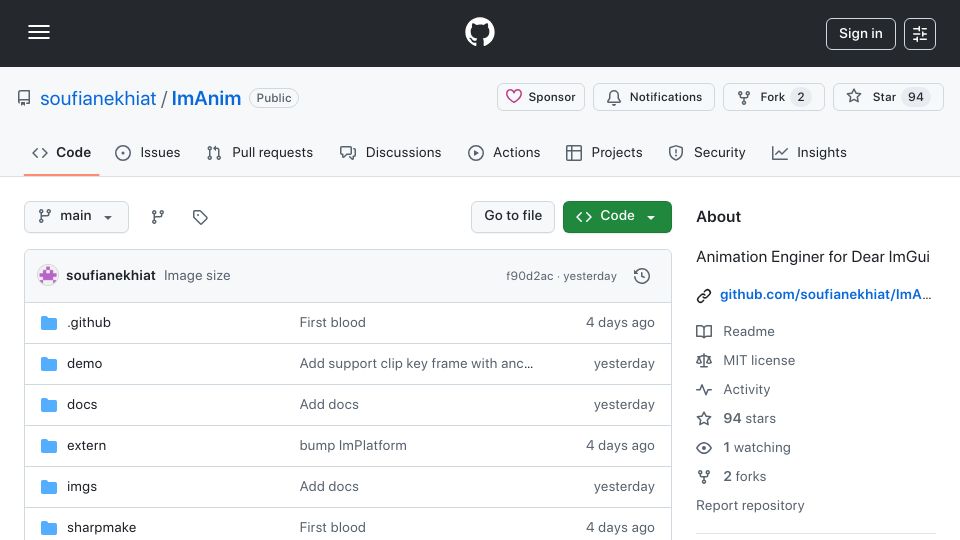Sponsor this repository via heart button

(x=541, y=97)
